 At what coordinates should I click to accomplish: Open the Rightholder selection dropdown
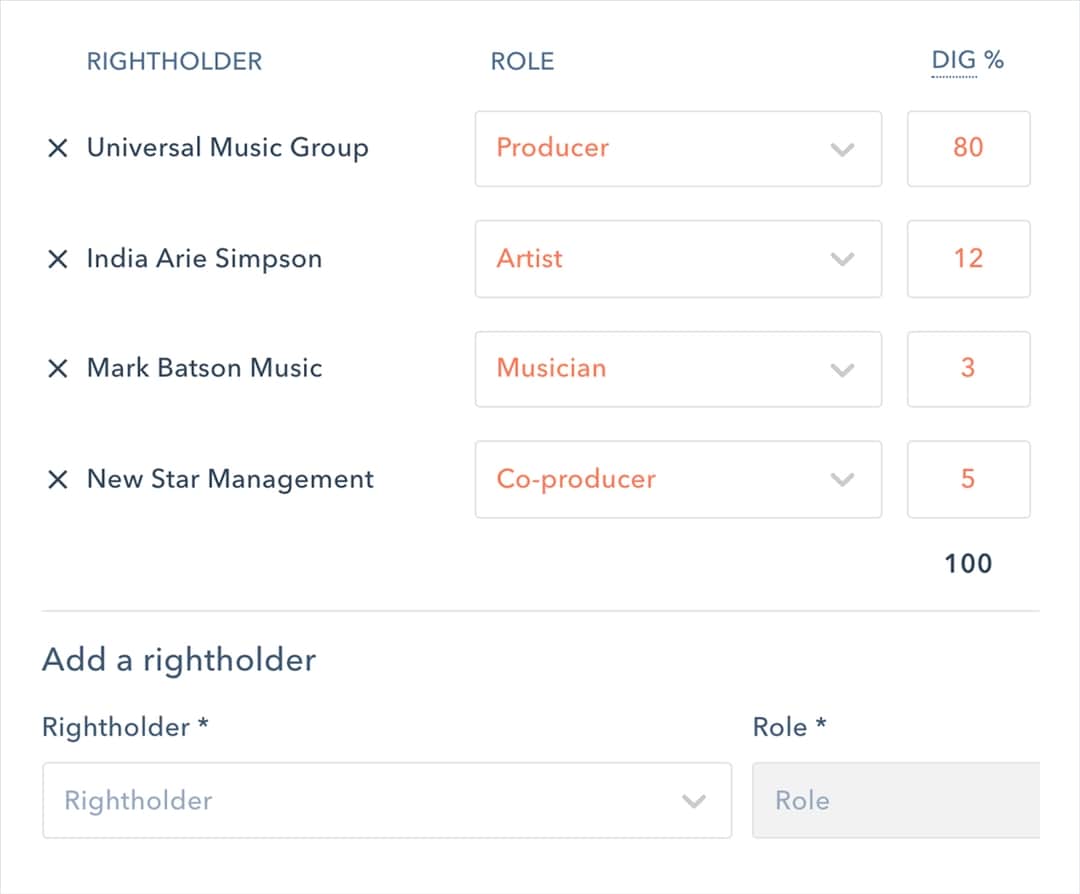pyautogui.click(x=386, y=801)
